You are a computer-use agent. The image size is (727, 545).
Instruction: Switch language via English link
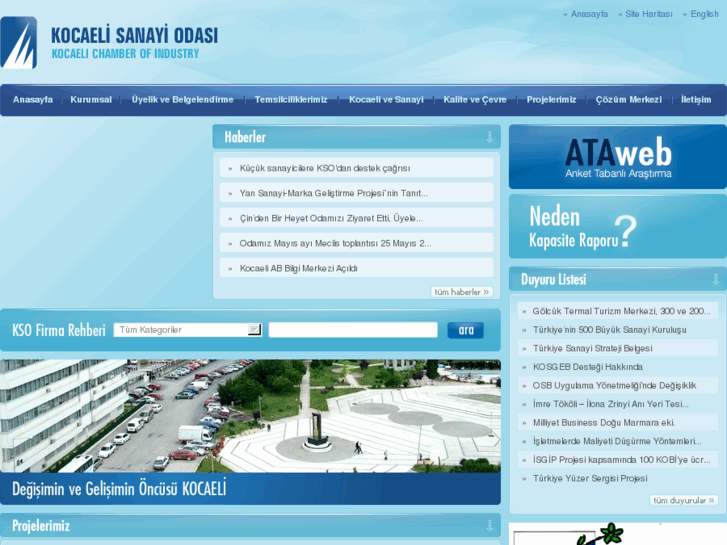click(704, 14)
